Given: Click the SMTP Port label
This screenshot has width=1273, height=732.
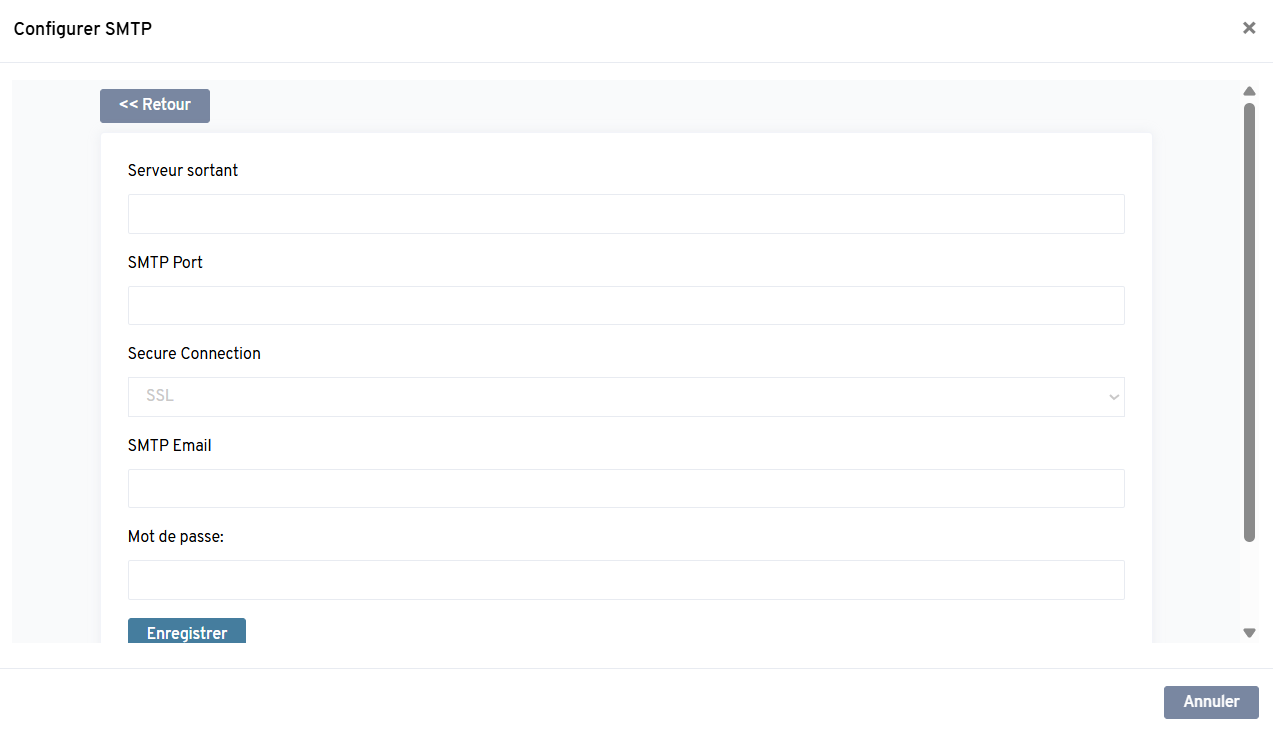Looking at the screenshot, I should pos(165,262).
